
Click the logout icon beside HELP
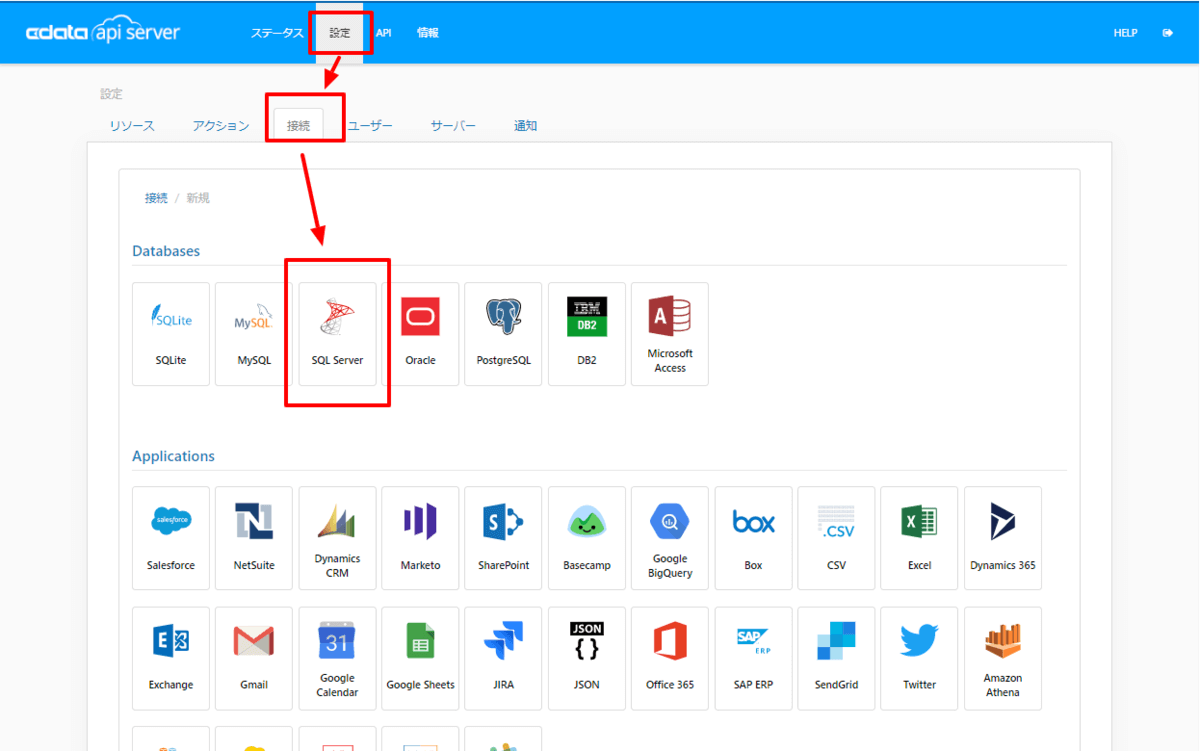pyautogui.click(x=1167, y=33)
